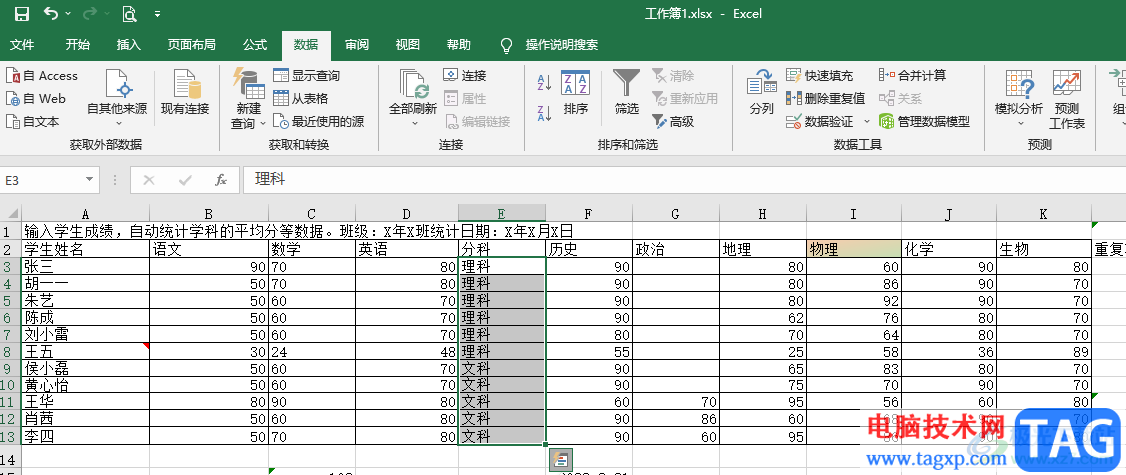Open the 帮助 ribbon tab

(459, 45)
